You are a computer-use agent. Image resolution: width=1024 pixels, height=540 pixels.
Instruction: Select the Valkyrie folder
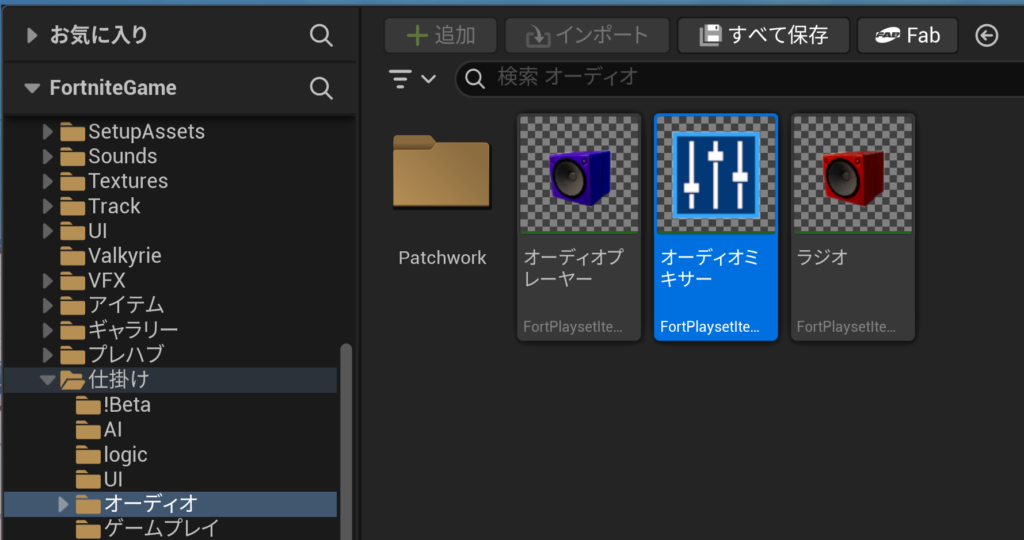[x=110, y=256]
